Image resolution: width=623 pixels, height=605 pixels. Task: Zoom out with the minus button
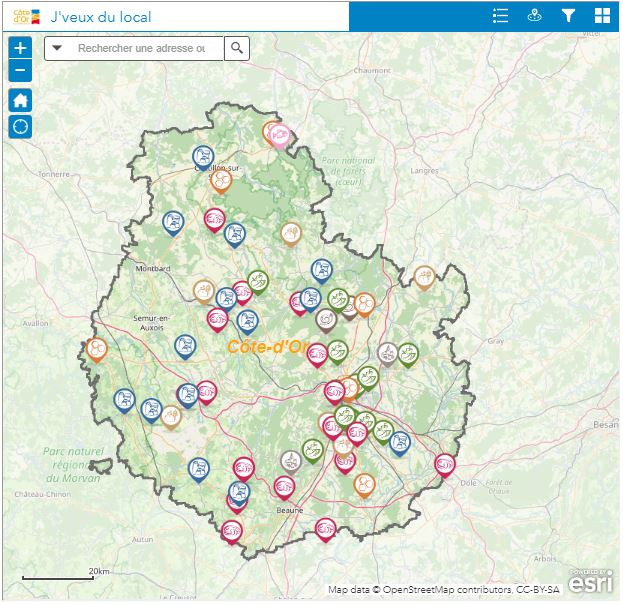pos(20,71)
